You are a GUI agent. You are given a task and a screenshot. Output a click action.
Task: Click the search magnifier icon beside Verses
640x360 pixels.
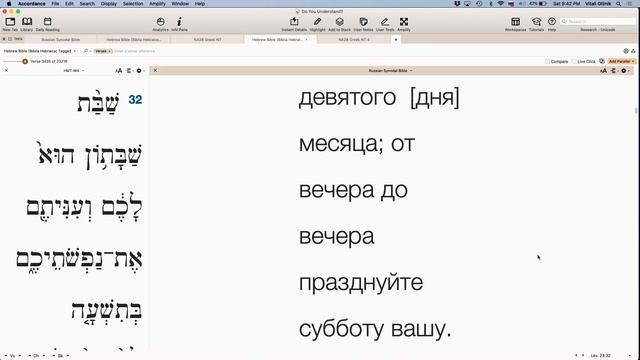(x=86, y=51)
